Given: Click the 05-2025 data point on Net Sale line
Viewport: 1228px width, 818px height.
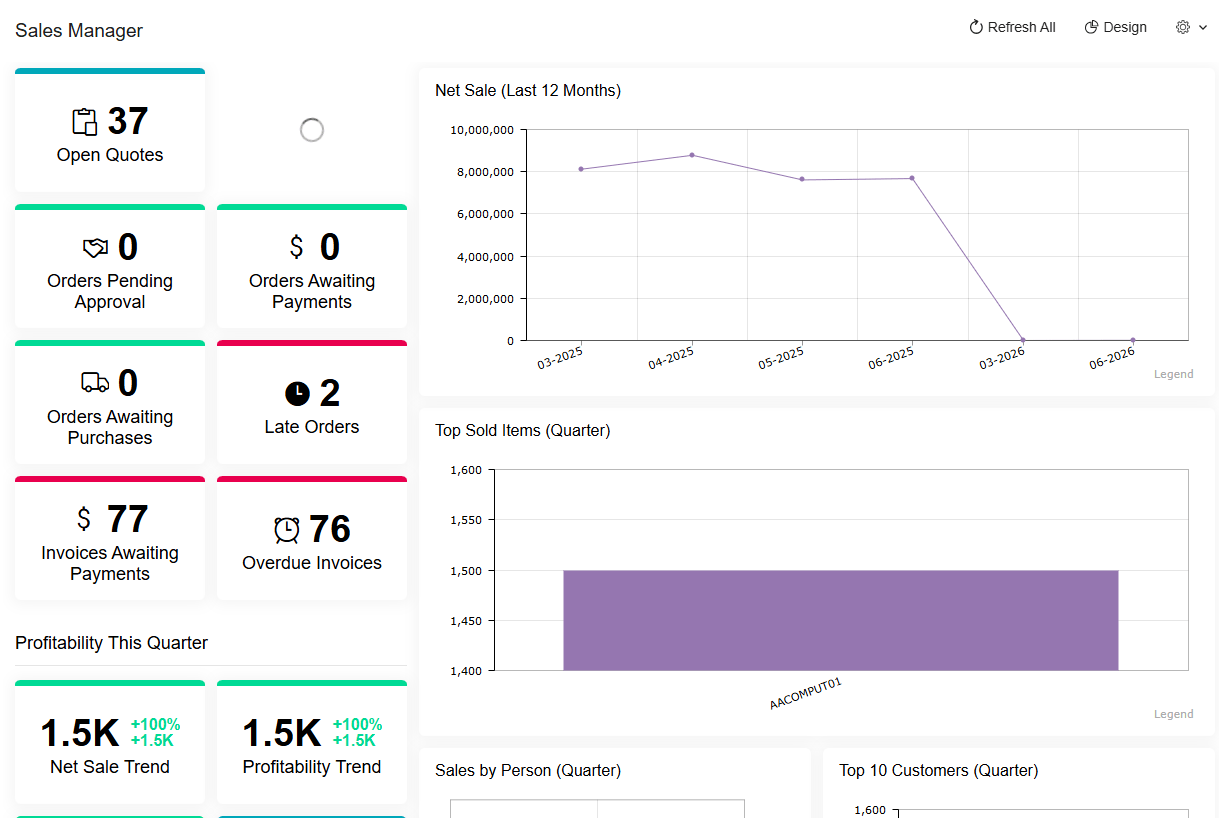Looking at the screenshot, I should (802, 179).
